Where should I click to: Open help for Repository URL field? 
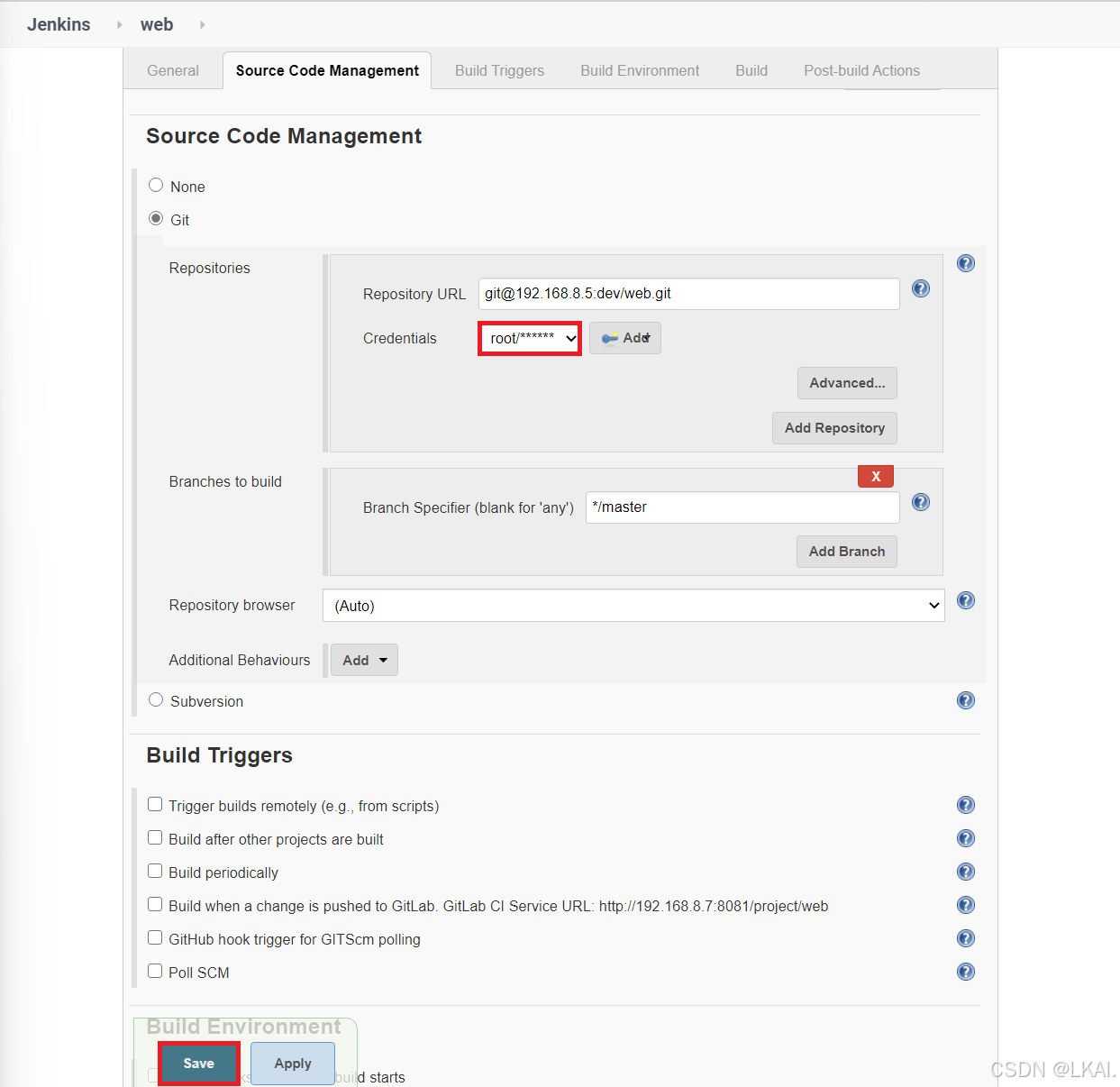(x=920, y=288)
